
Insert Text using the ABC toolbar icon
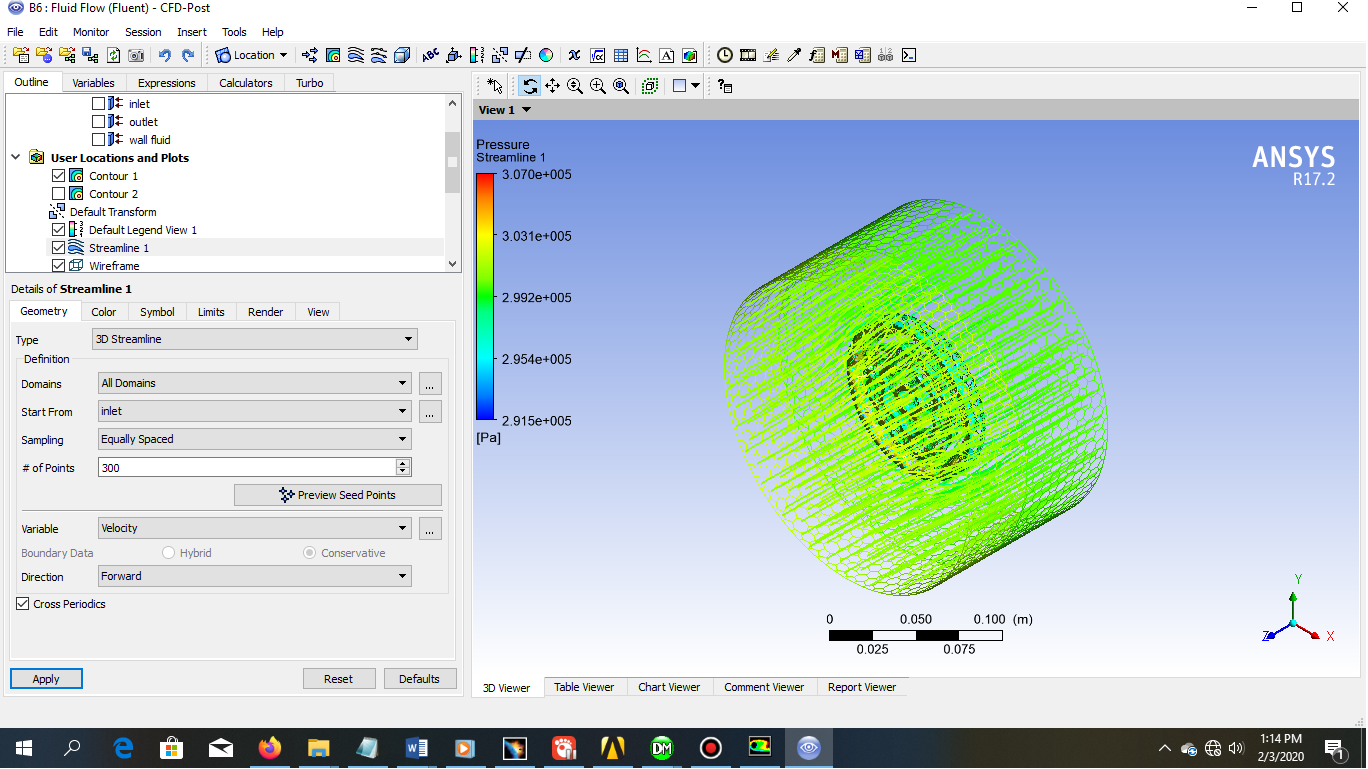pyautogui.click(x=429, y=55)
